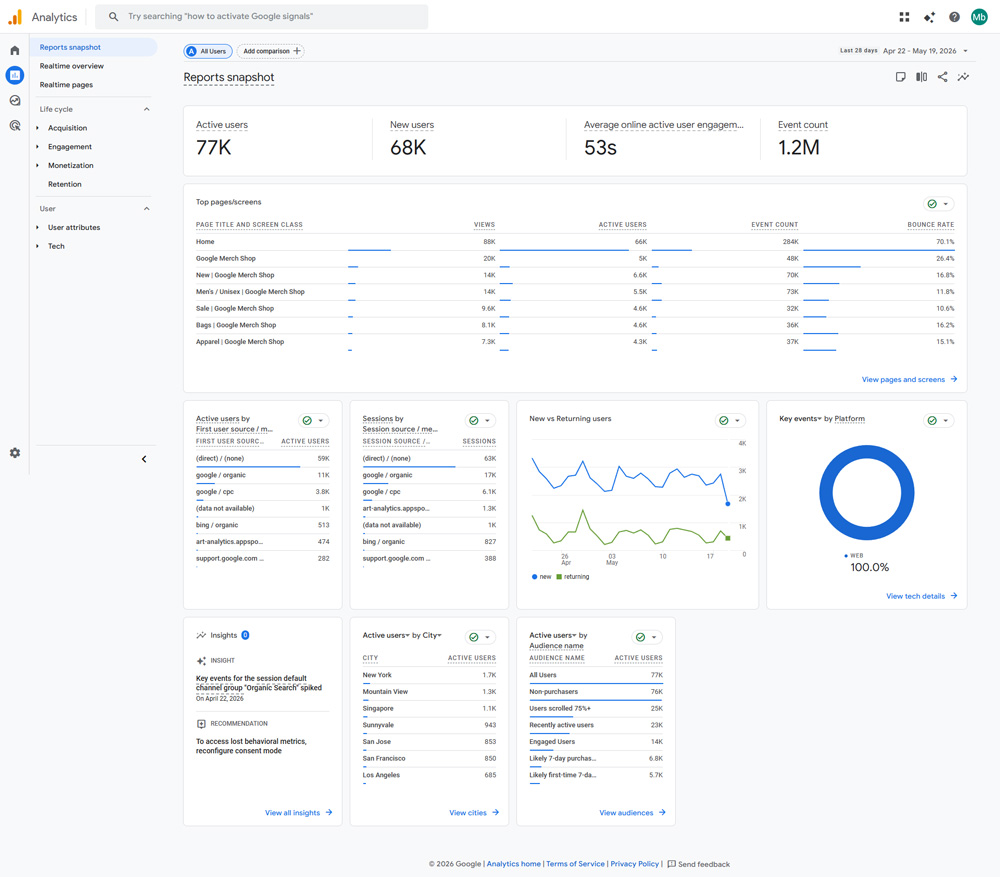Open the Help question mark icon
Viewport: 1000px width, 877px height.
pyautogui.click(x=954, y=17)
